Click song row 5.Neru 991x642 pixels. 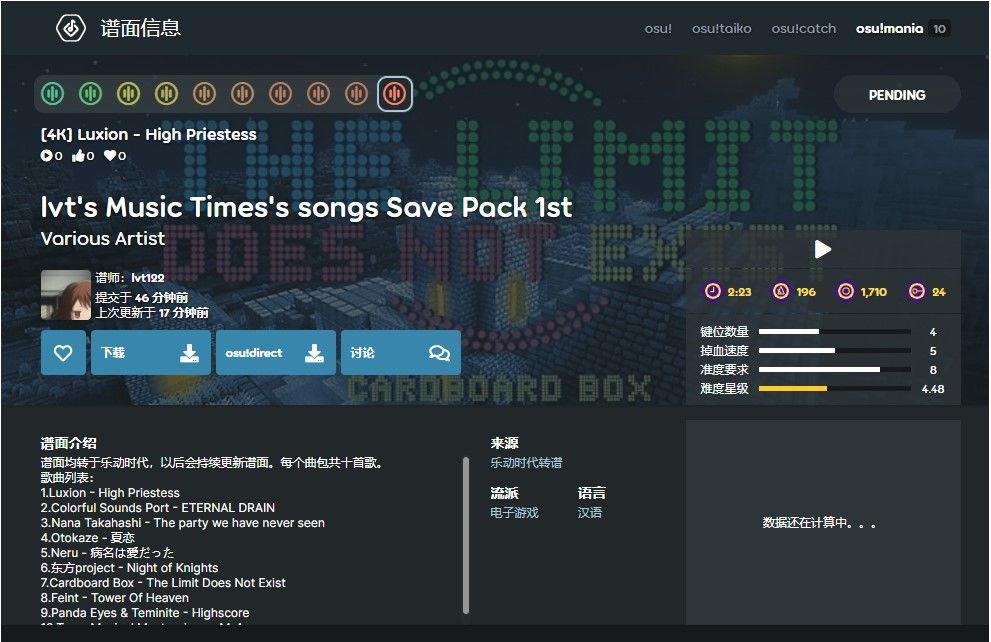click(107, 552)
